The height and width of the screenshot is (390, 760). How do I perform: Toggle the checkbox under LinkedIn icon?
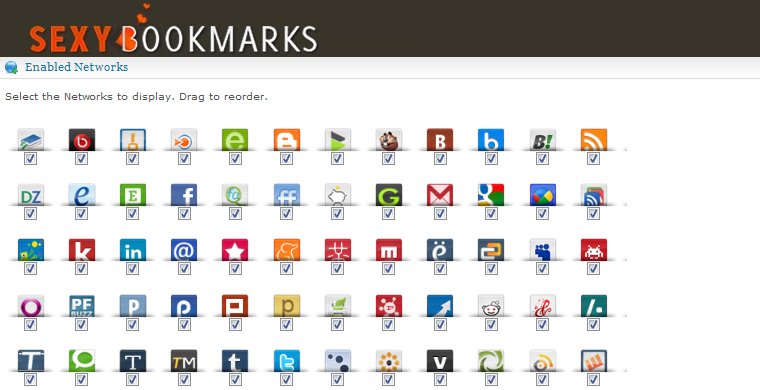(x=133, y=269)
